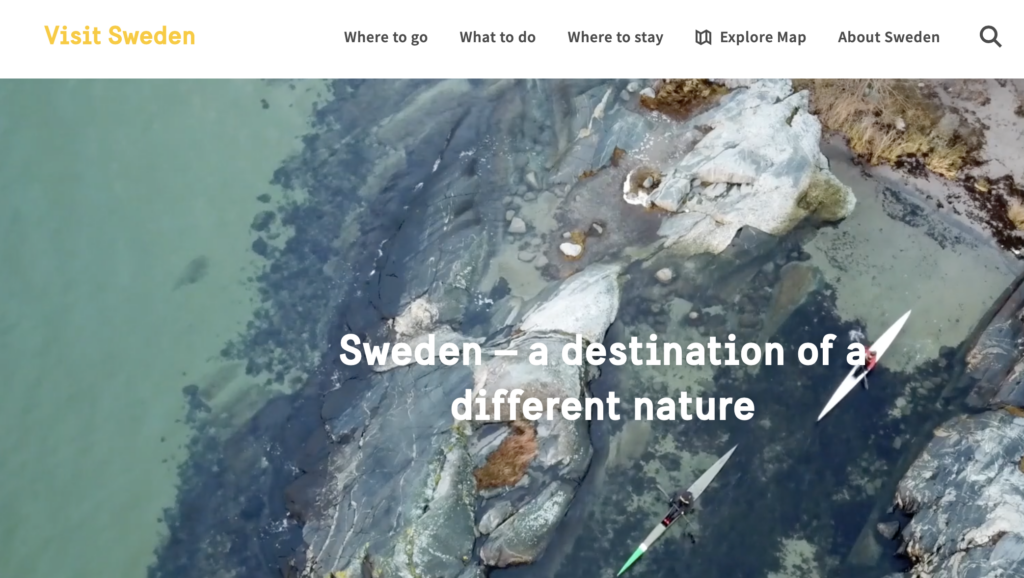Click the headline line "Sweden — a destination of a"

click(602, 350)
